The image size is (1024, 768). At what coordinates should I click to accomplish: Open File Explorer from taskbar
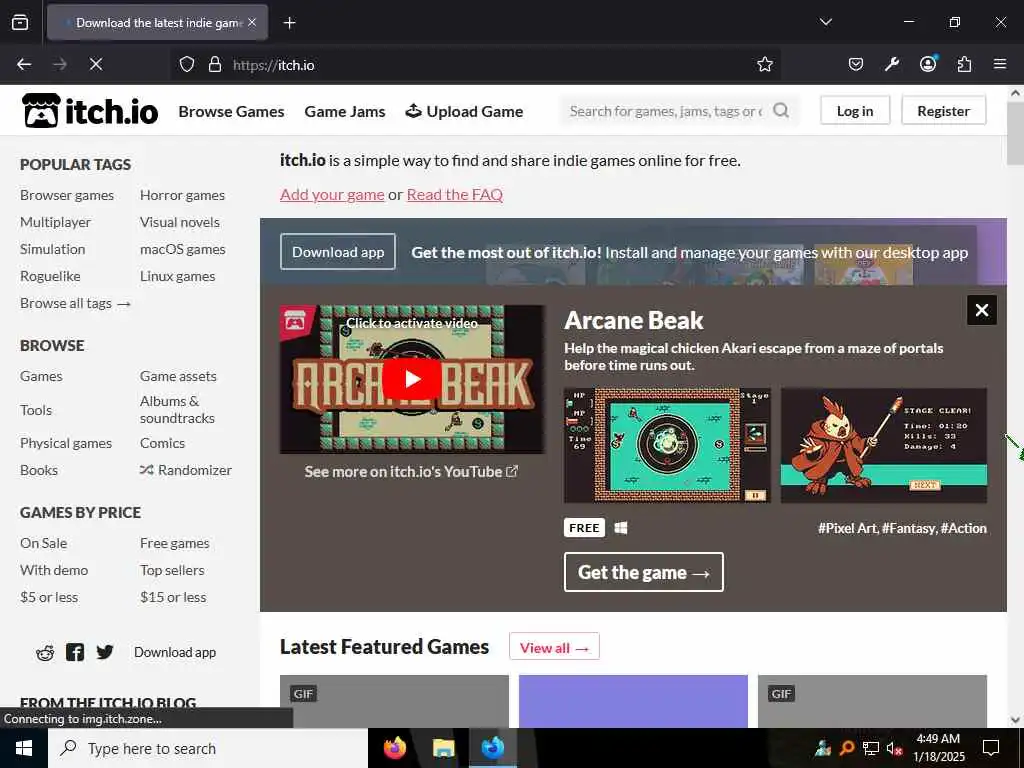tap(443, 748)
